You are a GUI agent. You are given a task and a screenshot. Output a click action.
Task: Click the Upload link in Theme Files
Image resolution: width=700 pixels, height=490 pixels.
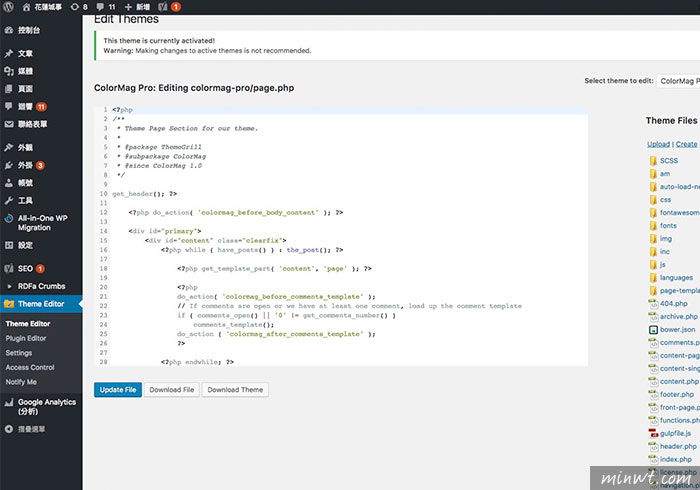(x=658, y=144)
